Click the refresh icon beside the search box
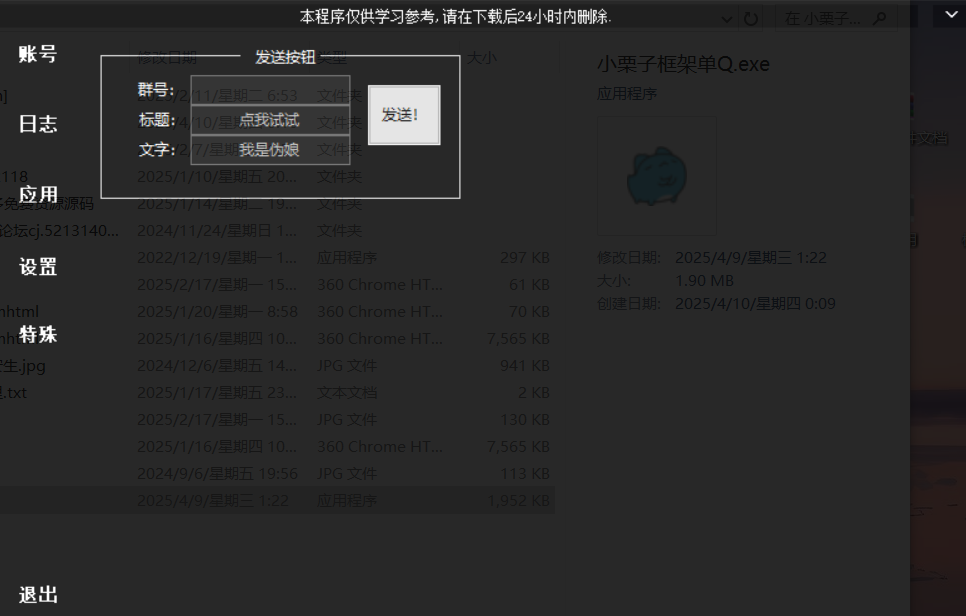The width and height of the screenshot is (966, 616). tap(751, 18)
